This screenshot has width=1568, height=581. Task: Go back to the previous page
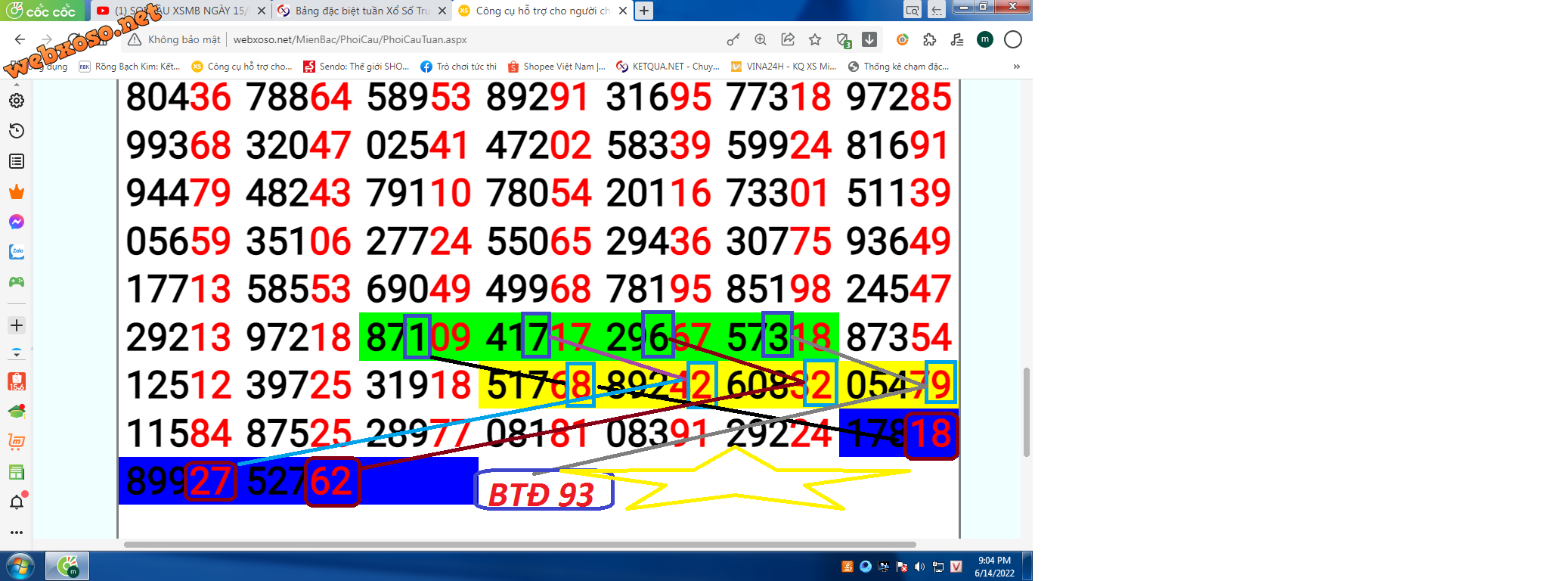click(20, 39)
